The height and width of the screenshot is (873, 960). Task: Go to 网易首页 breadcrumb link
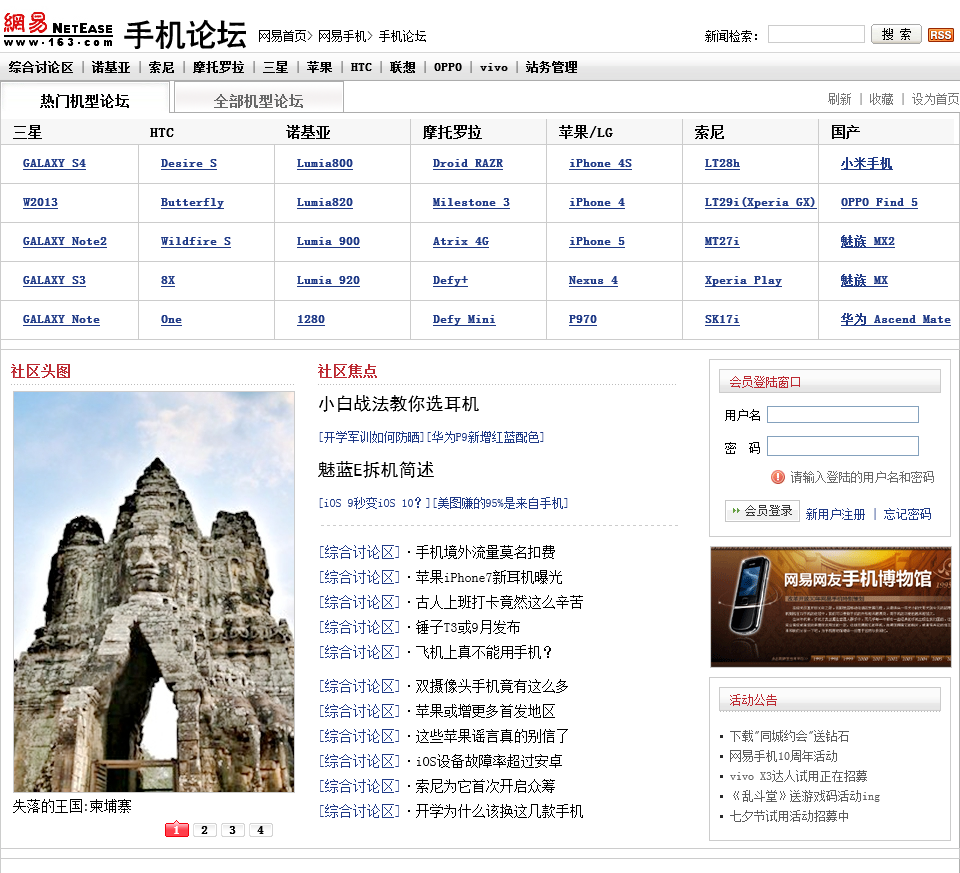click(x=282, y=36)
